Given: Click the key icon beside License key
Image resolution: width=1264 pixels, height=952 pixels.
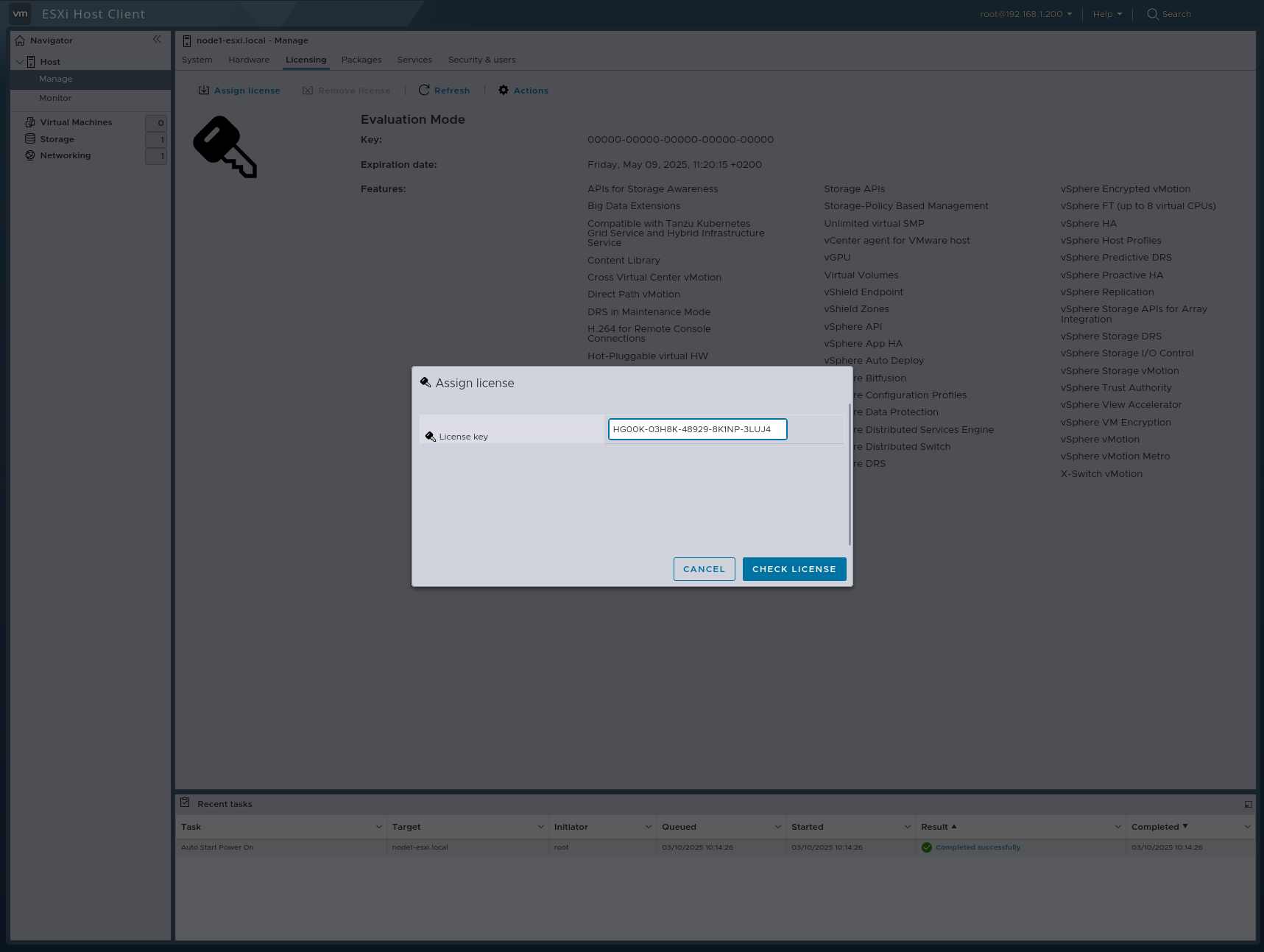Looking at the screenshot, I should [431, 435].
